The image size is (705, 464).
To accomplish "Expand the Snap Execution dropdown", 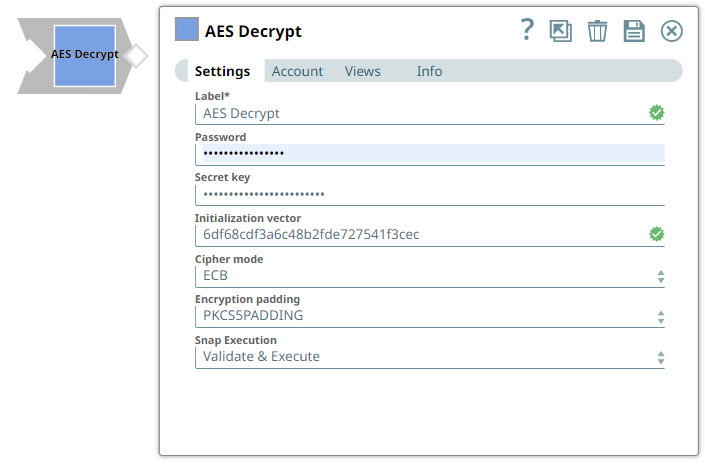I will (x=429, y=357).
